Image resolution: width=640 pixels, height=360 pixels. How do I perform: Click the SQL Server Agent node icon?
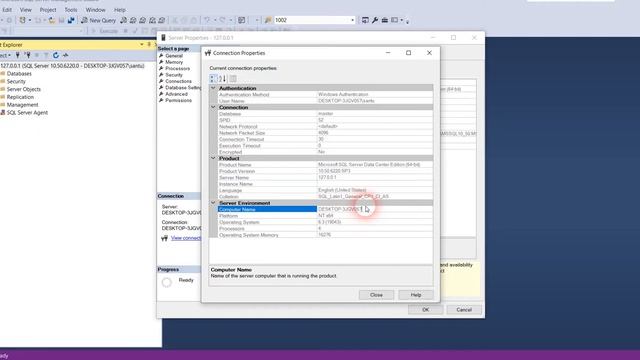tap(3, 113)
